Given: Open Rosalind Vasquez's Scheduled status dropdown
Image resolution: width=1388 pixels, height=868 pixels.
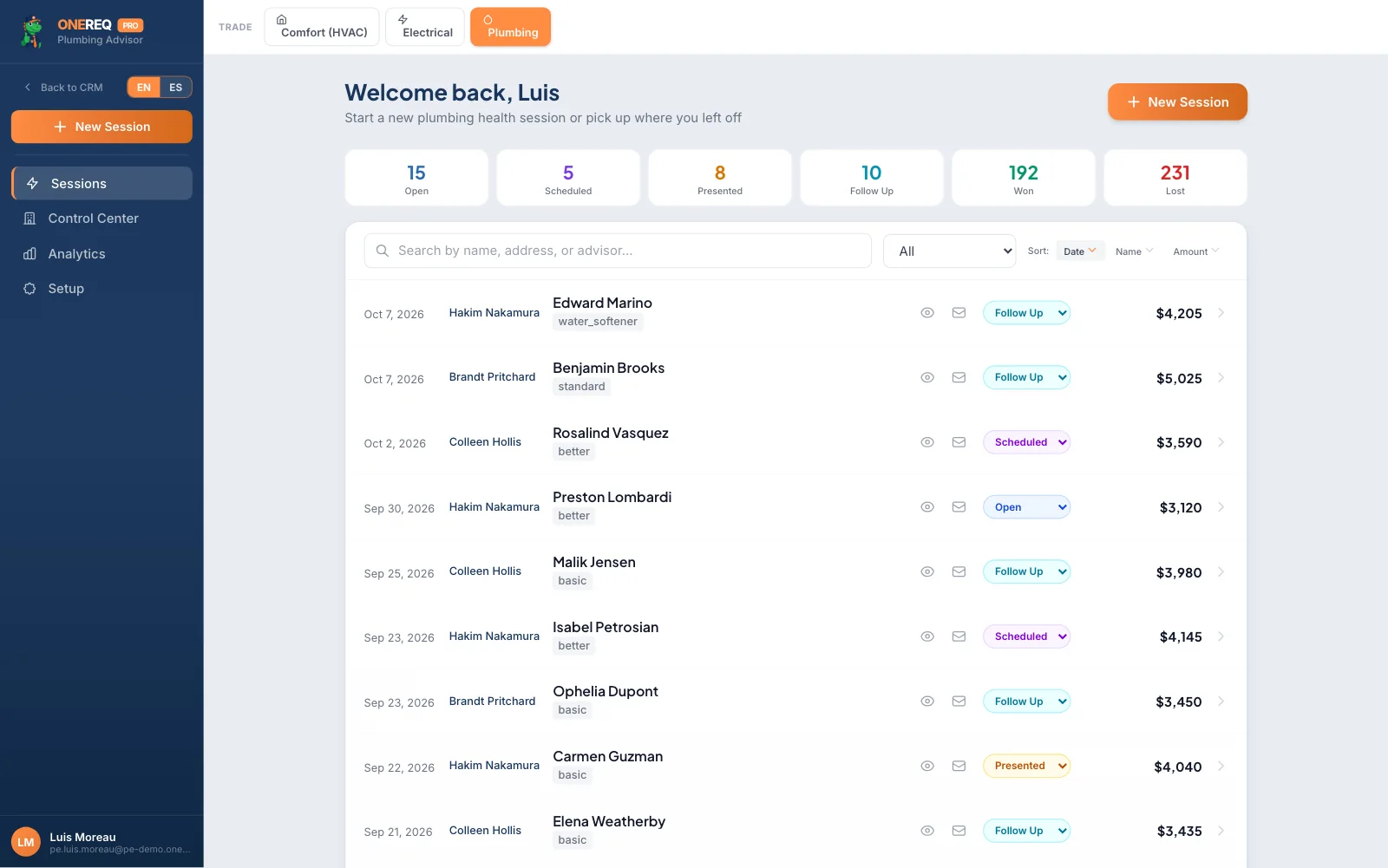Looking at the screenshot, I should (1026, 442).
